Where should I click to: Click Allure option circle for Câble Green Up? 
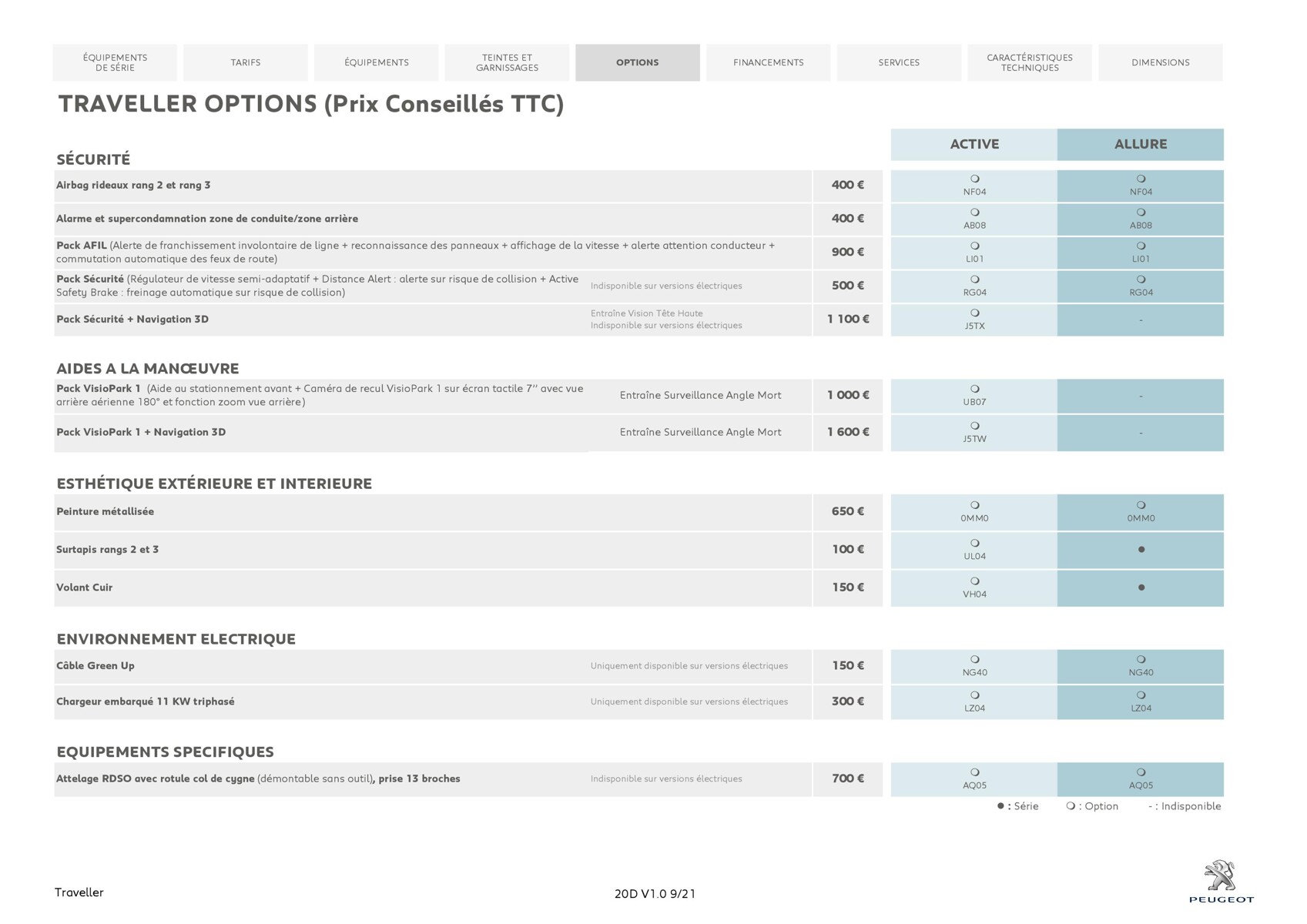[1141, 659]
